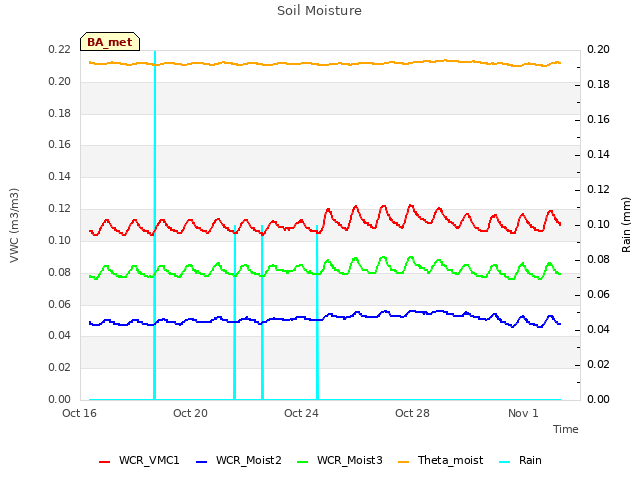
Task: Click the rain spike just after Oct 24
Action: tap(317, 312)
